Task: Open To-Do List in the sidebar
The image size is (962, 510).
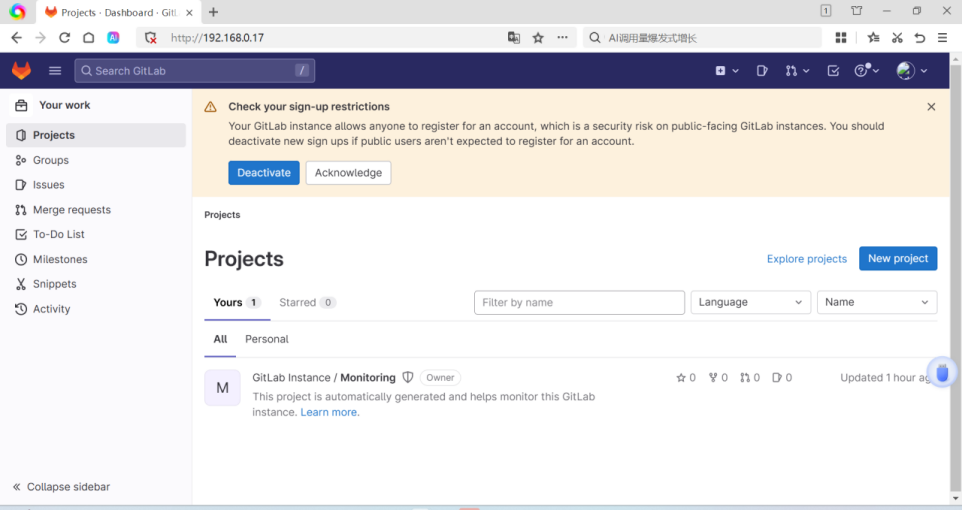Action: 96,234
